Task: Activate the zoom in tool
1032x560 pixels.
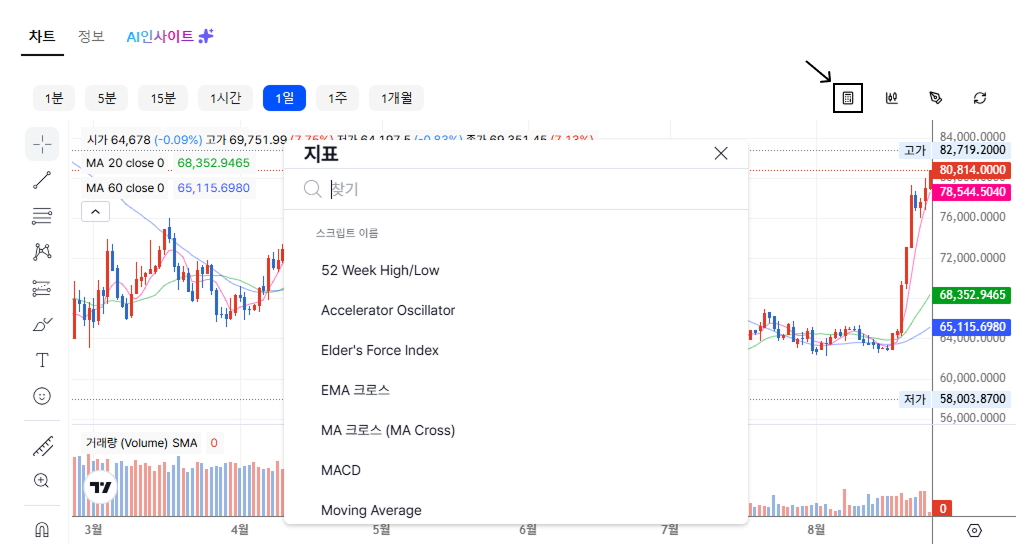Action: coord(42,481)
